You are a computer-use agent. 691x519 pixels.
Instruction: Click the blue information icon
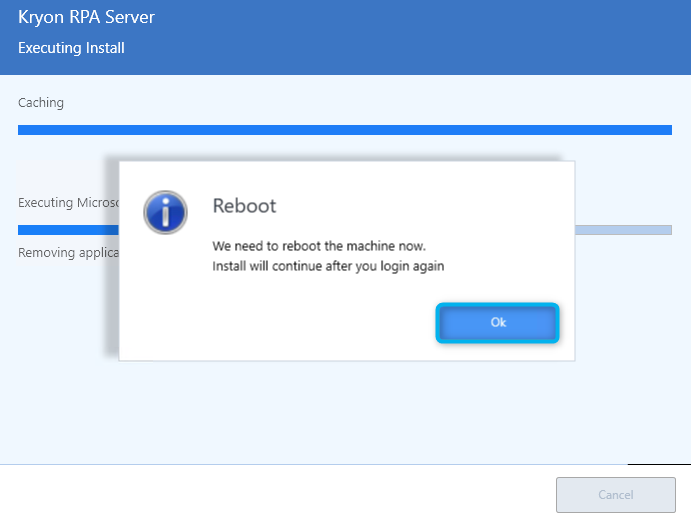(x=165, y=212)
